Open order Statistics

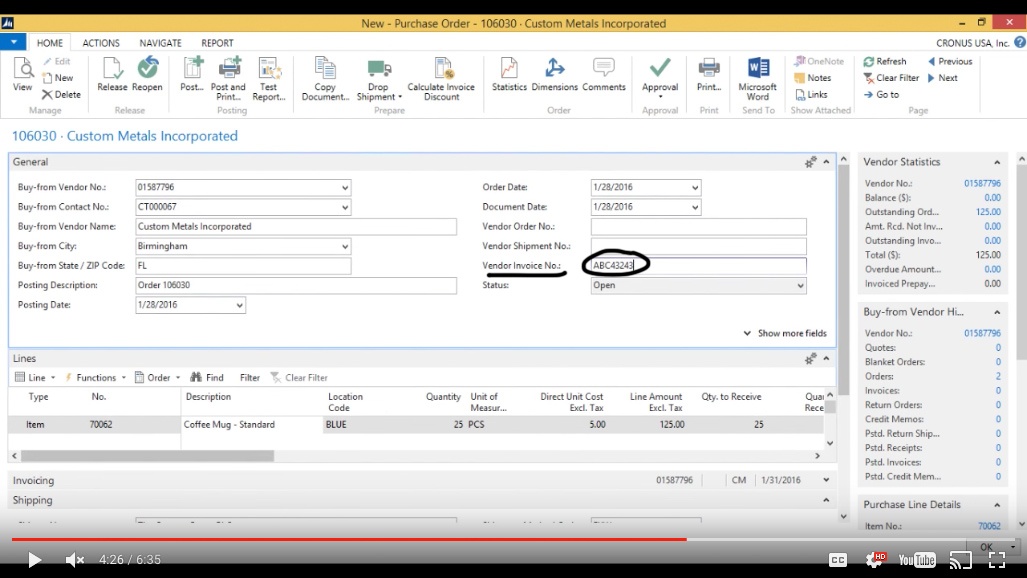click(509, 74)
